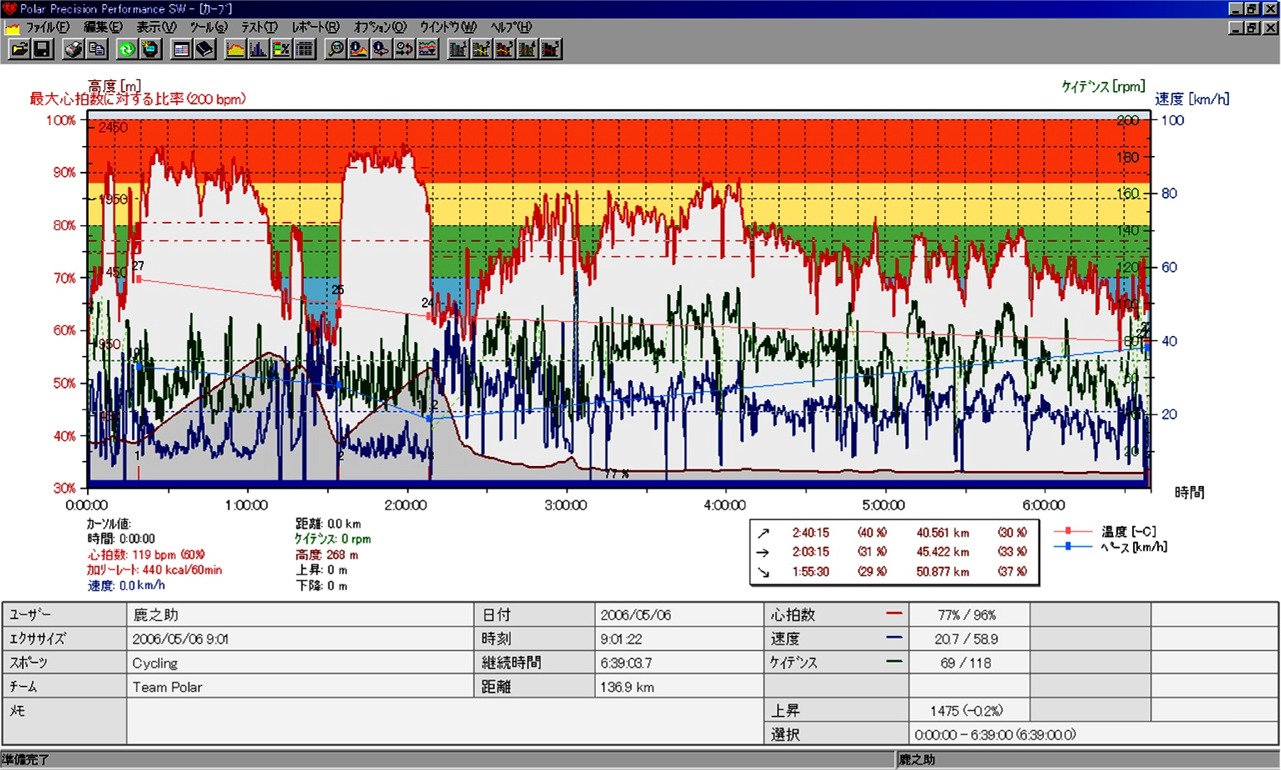Click the calendar diary toolbar icon
The height and width of the screenshot is (770, 1281).
click(x=181, y=49)
